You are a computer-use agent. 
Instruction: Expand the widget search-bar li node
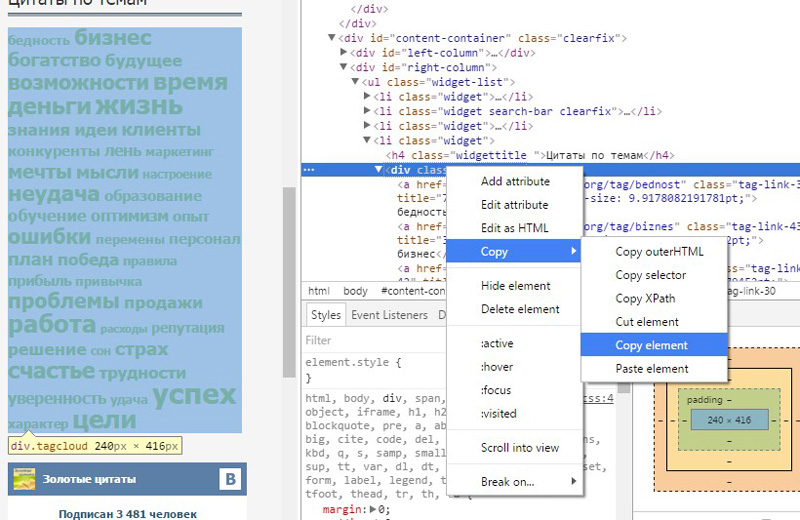click(369, 111)
